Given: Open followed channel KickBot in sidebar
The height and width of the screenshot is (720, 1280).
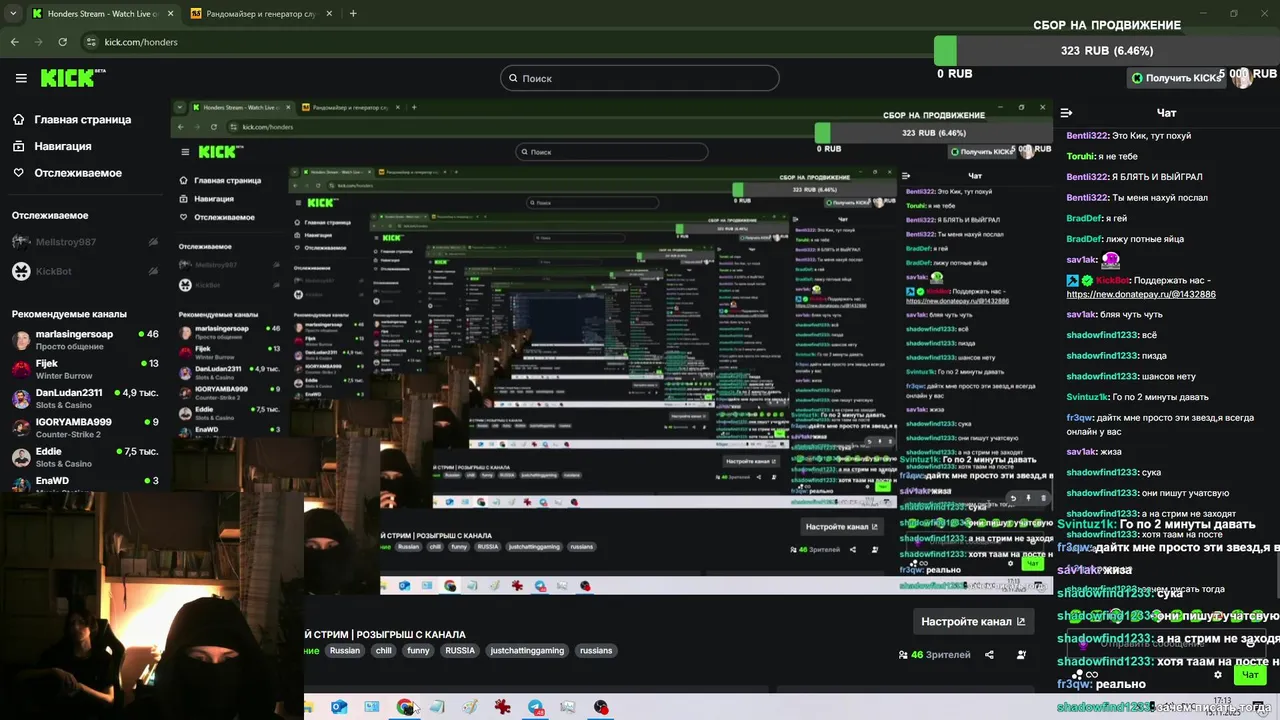Looking at the screenshot, I should (85, 271).
